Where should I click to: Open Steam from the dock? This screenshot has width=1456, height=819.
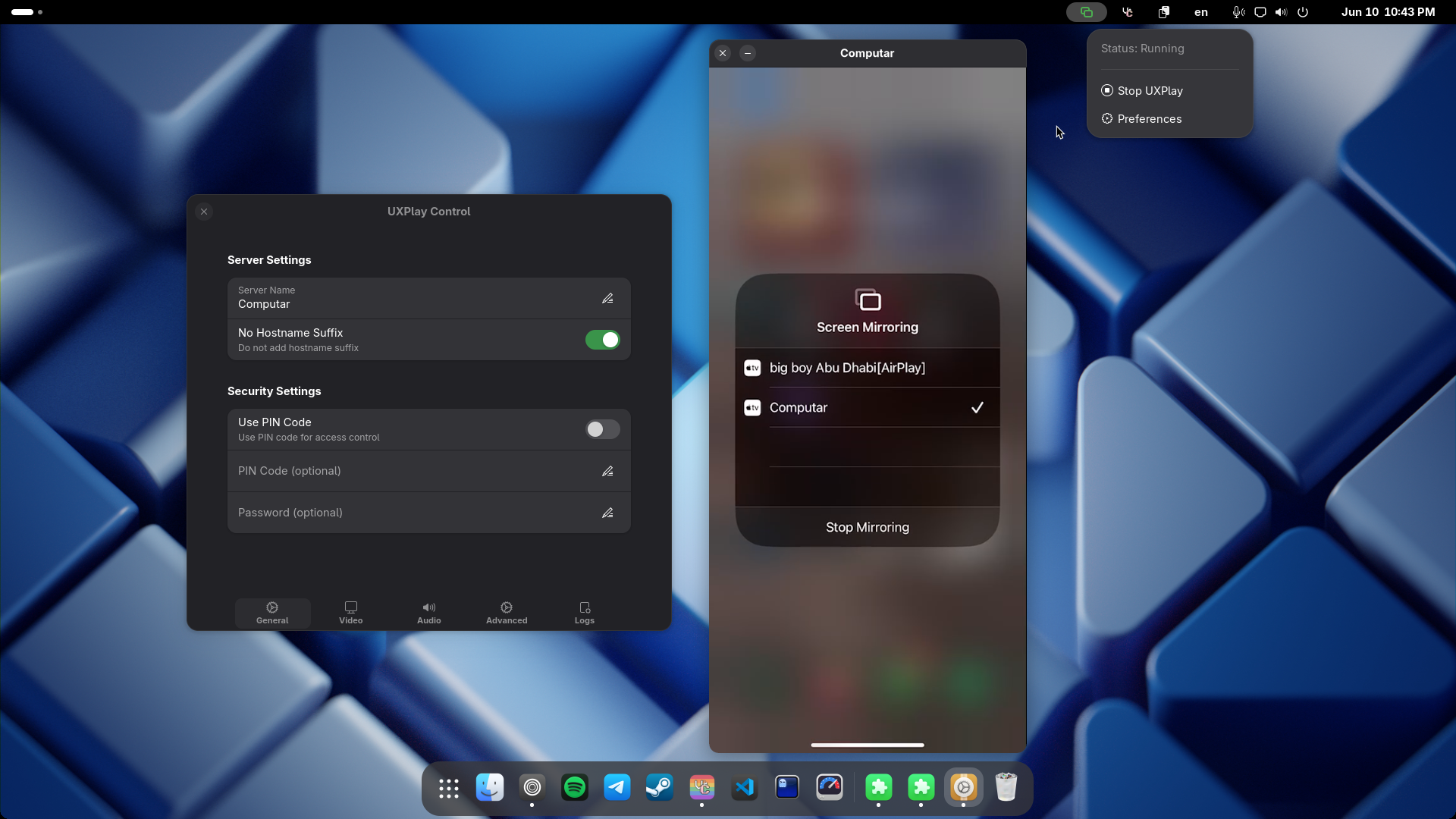(660, 788)
